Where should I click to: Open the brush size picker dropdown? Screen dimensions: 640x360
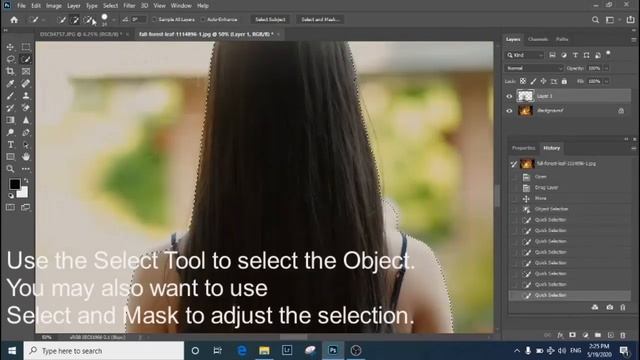click(113, 20)
